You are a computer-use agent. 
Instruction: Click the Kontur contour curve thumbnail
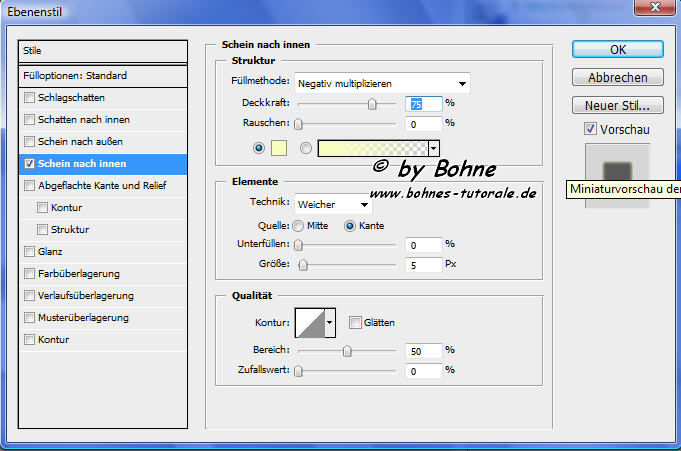(x=310, y=322)
